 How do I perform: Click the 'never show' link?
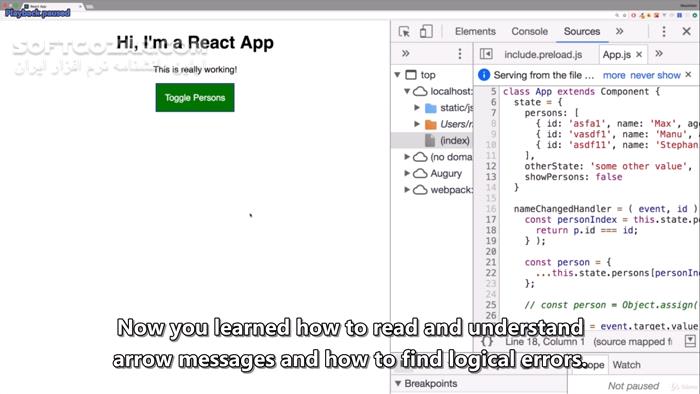pos(655,75)
